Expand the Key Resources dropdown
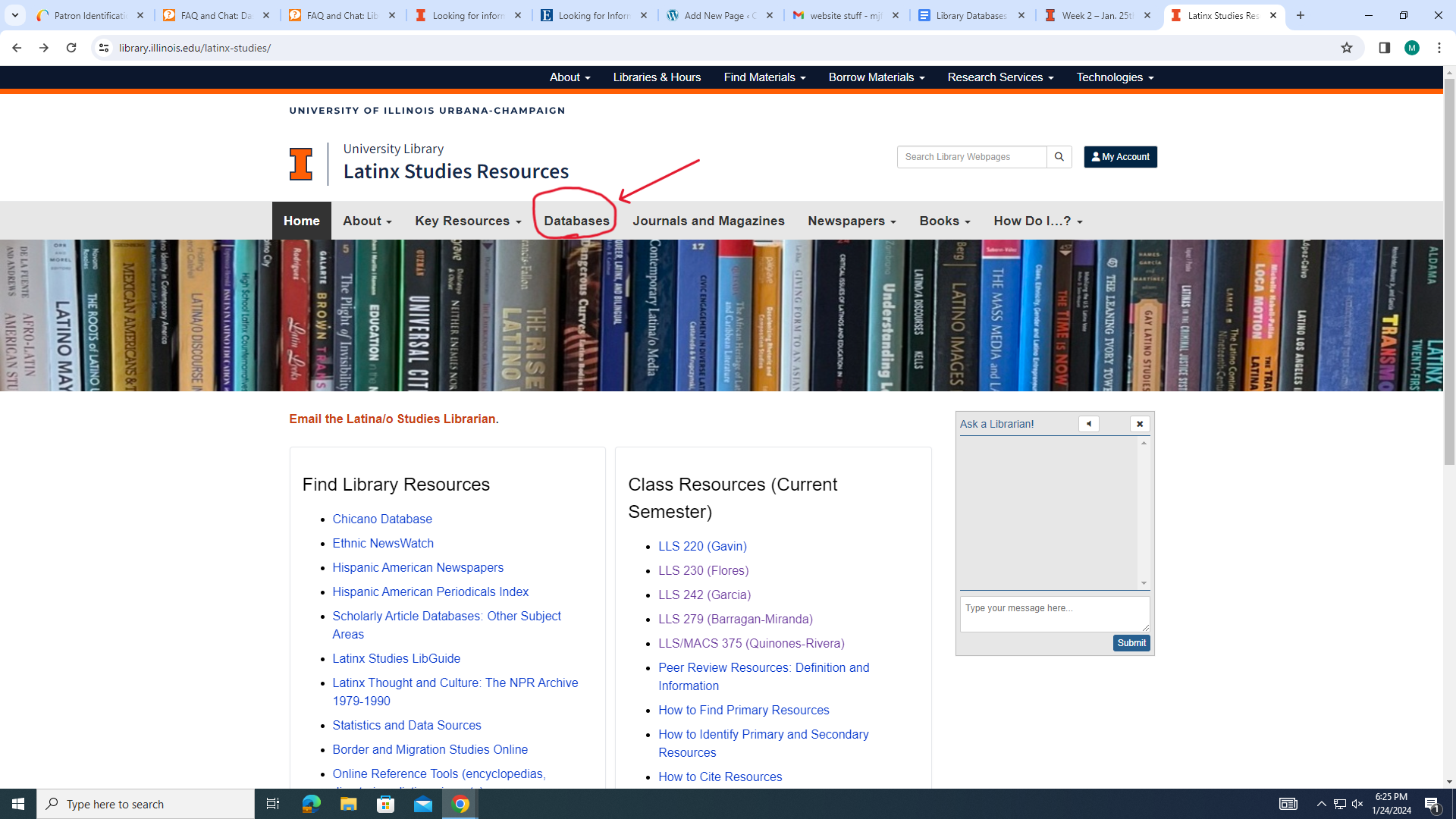 coord(468,221)
